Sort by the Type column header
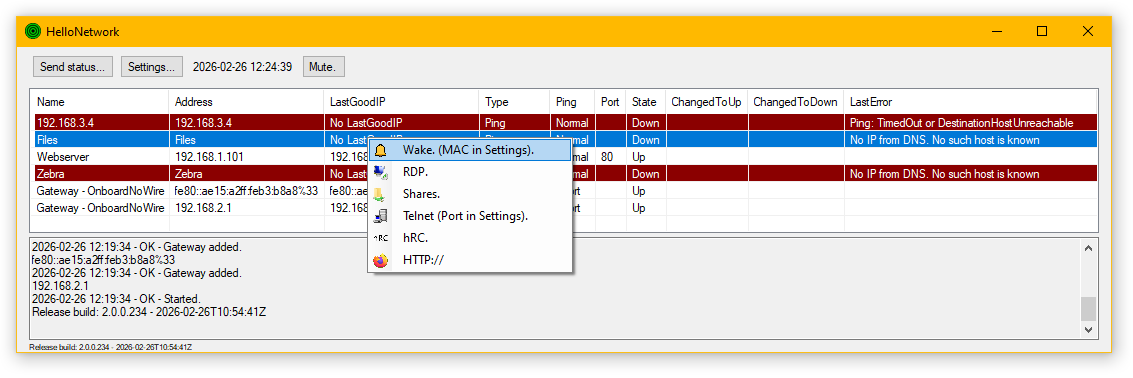1133x378 pixels. tap(514, 102)
